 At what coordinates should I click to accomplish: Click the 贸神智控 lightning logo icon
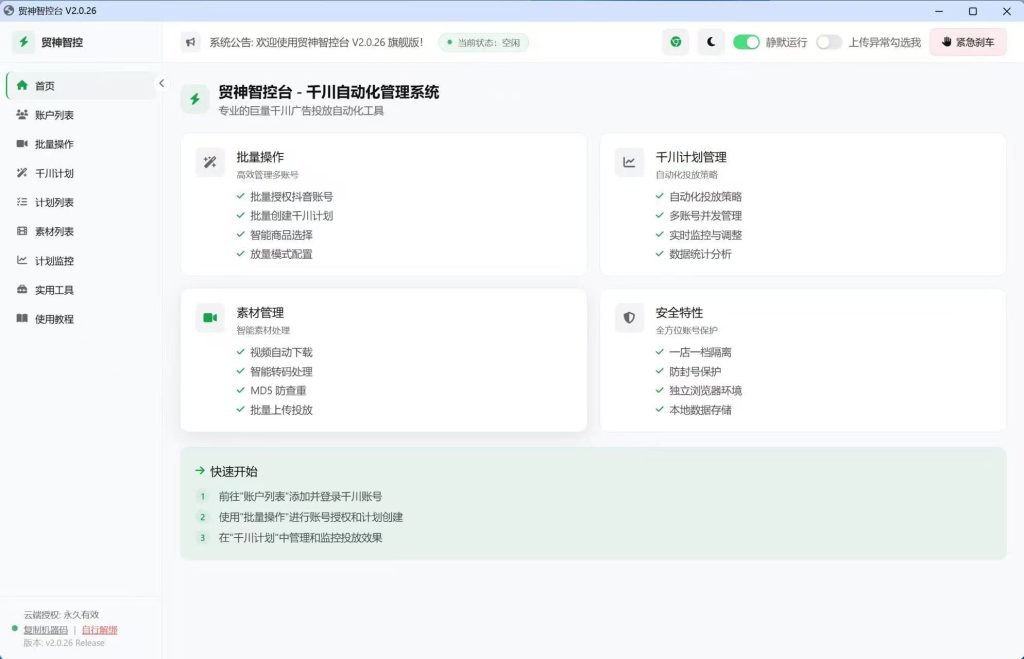24,42
